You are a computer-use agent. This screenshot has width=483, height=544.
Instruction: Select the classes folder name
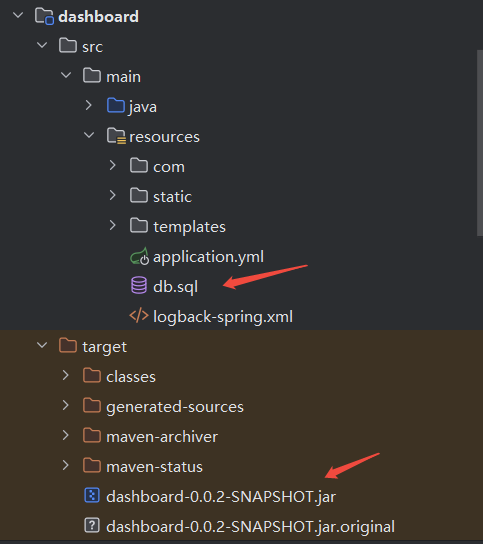(131, 376)
